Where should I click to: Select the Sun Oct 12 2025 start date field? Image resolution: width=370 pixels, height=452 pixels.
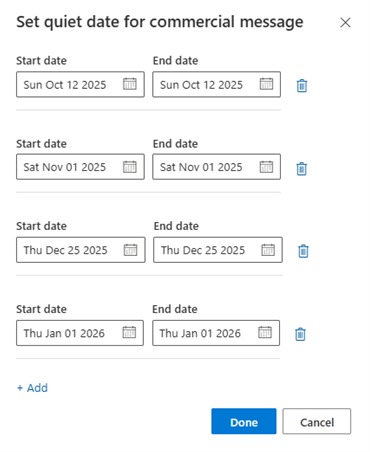[x=80, y=84]
